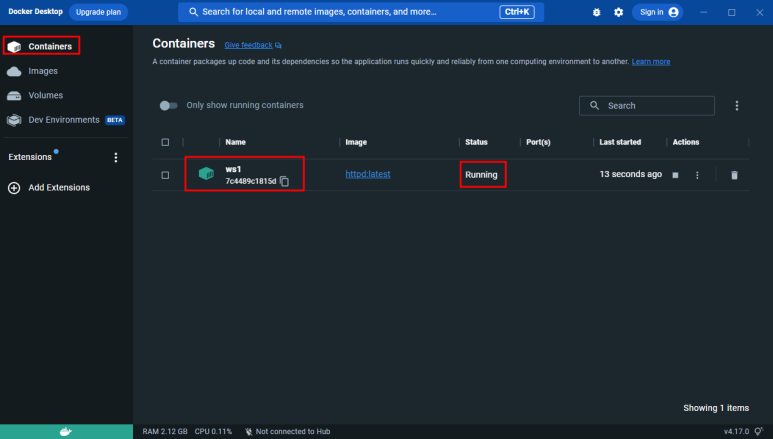Click the Volumes drive icon
Screen dimensions: 773x439
coord(14,96)
